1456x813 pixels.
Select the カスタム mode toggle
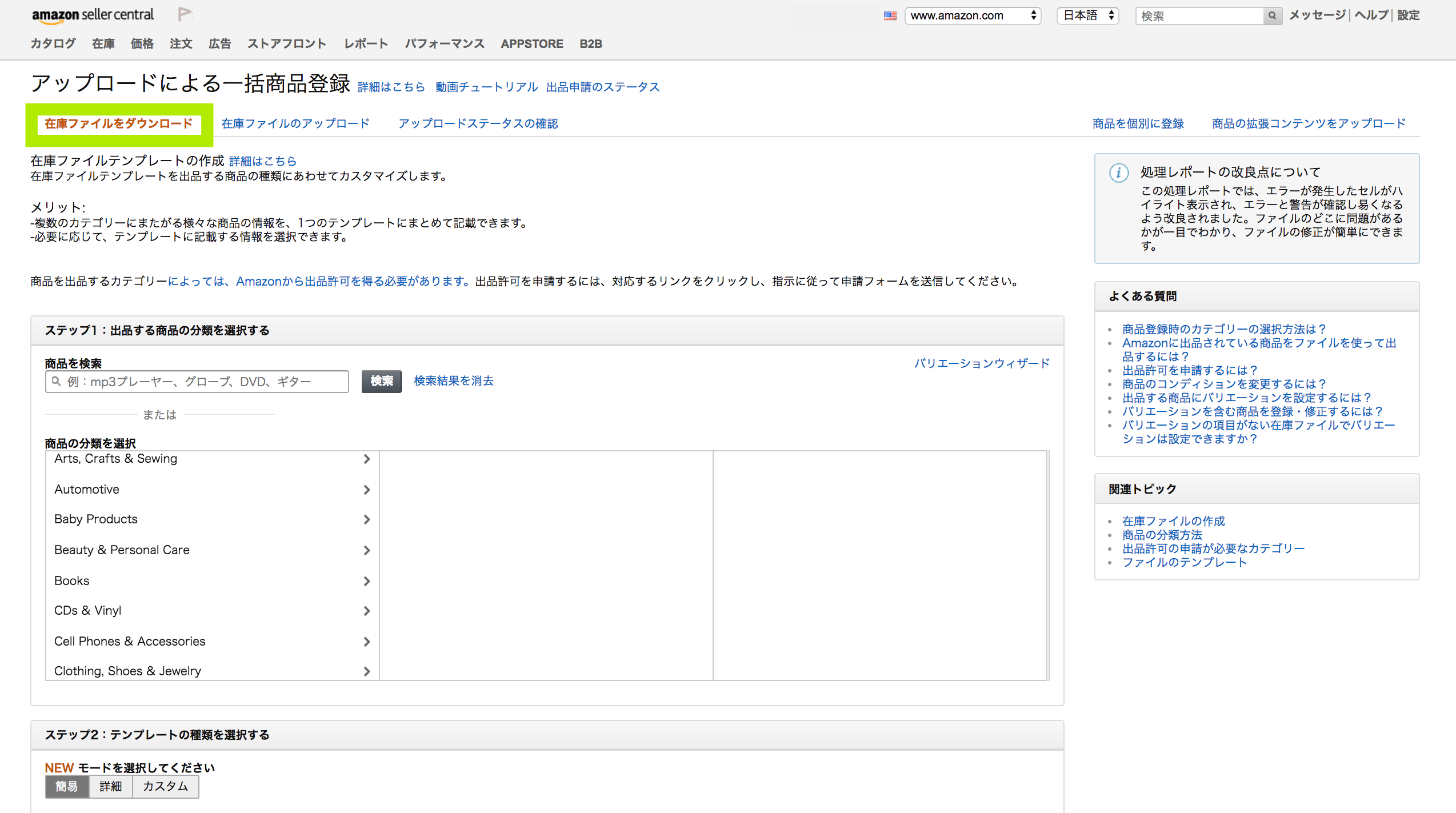166,787
